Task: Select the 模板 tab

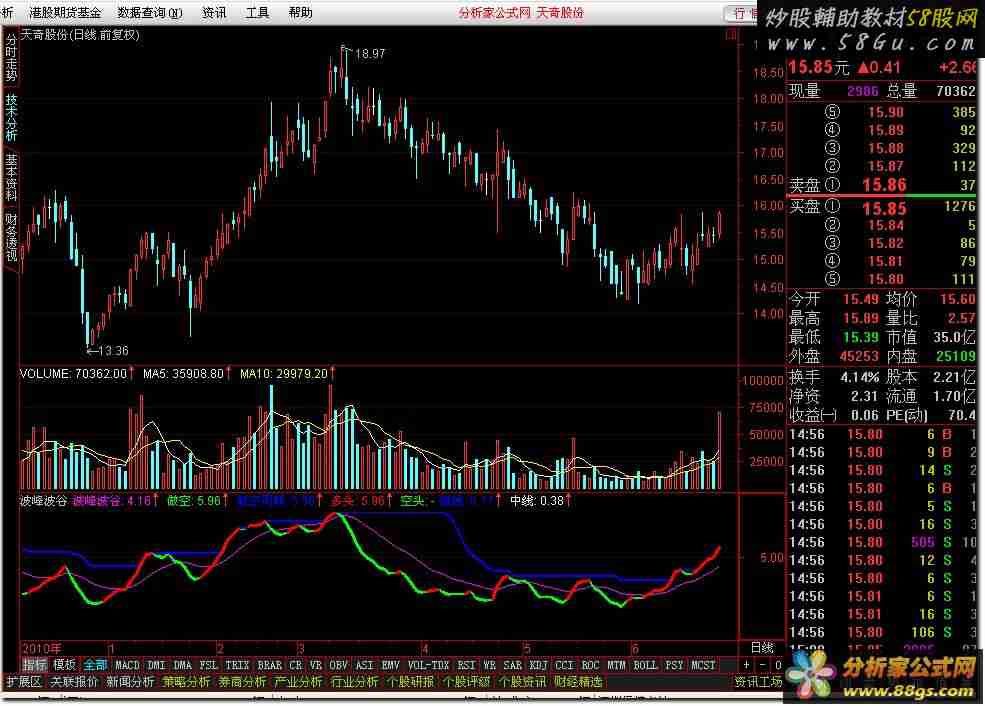Action: coord(65,665)
